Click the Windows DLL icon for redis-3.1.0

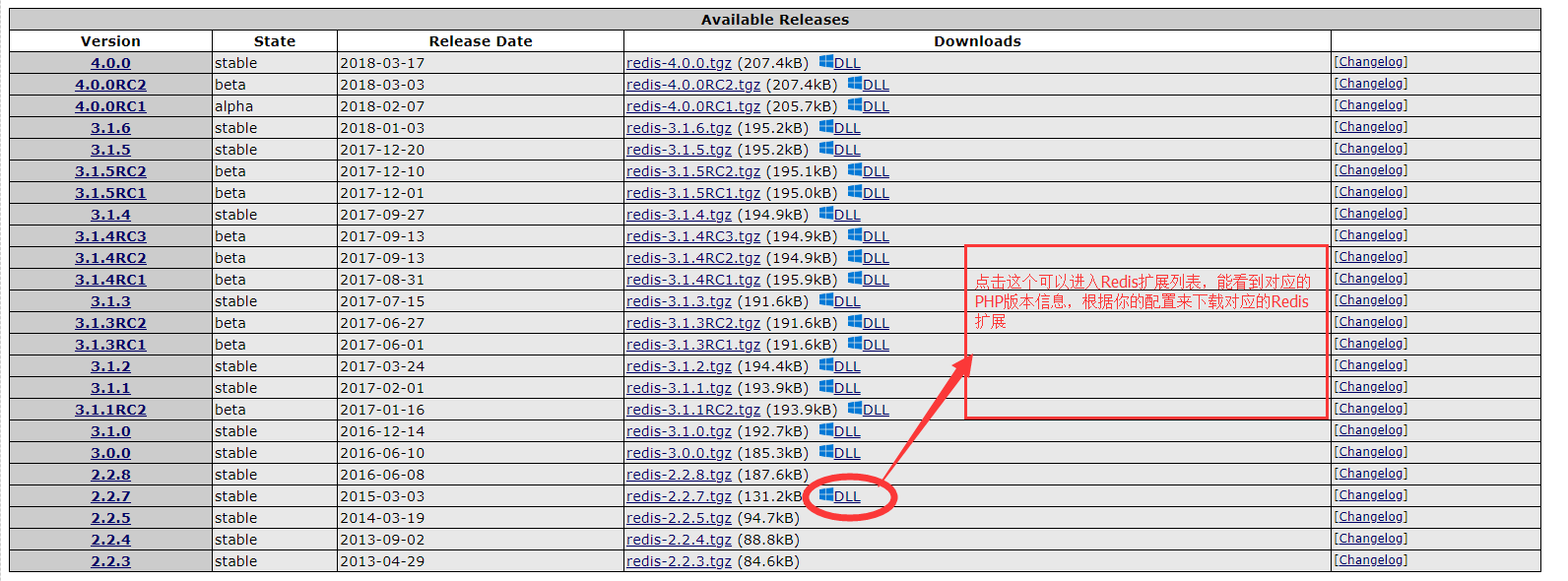point(826,430)
